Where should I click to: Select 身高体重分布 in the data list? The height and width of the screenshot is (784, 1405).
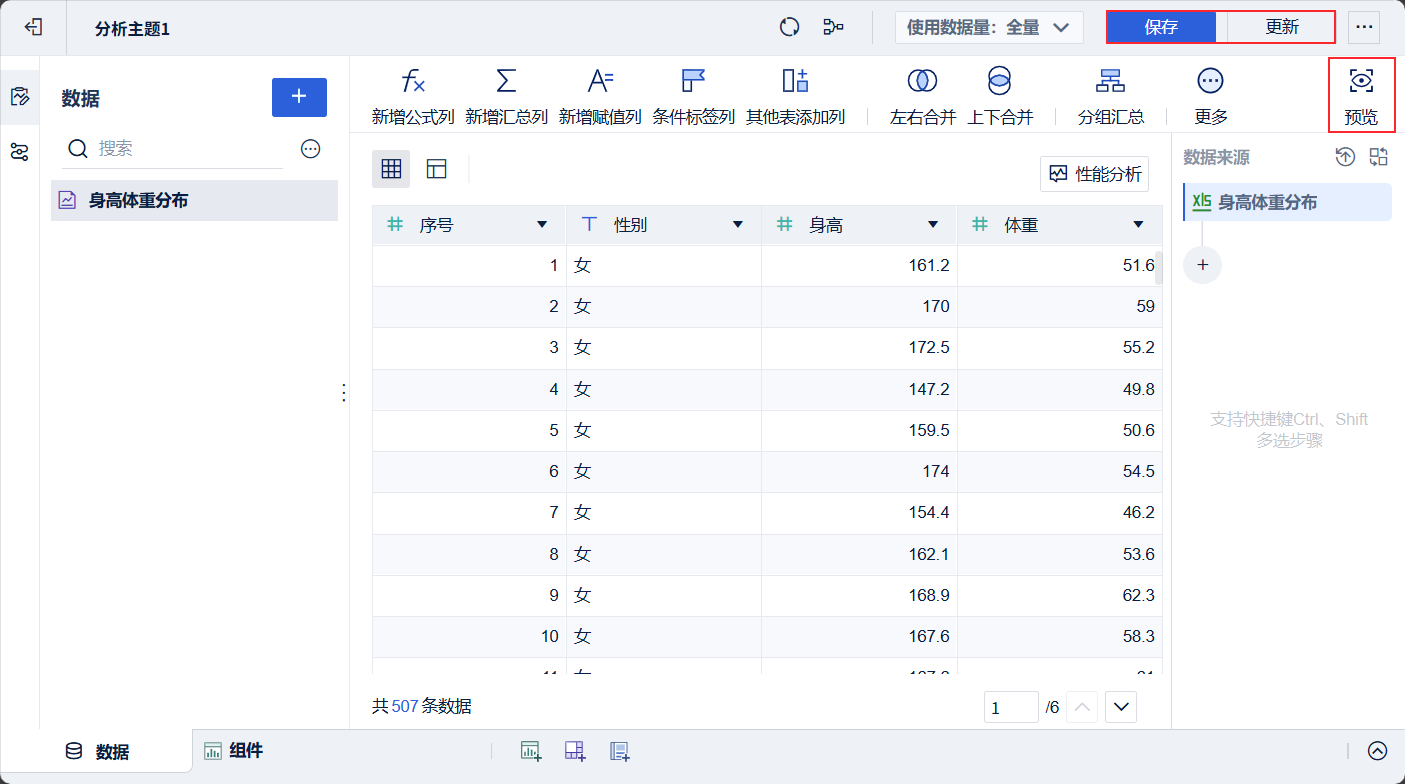(194, 200)
